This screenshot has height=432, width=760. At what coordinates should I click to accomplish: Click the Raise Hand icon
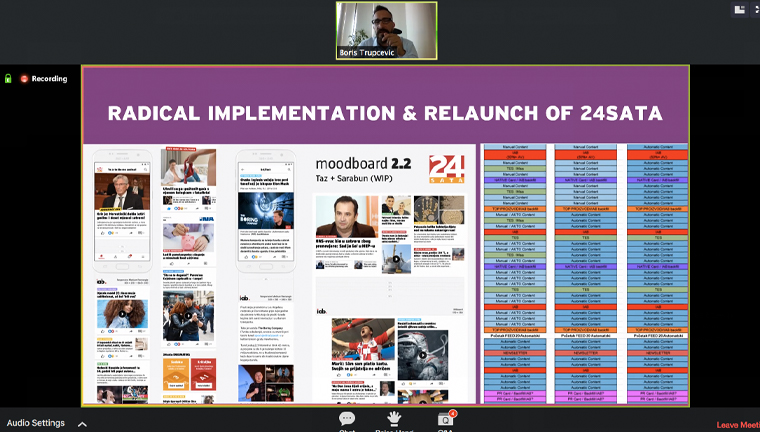(x=394, y=418)
